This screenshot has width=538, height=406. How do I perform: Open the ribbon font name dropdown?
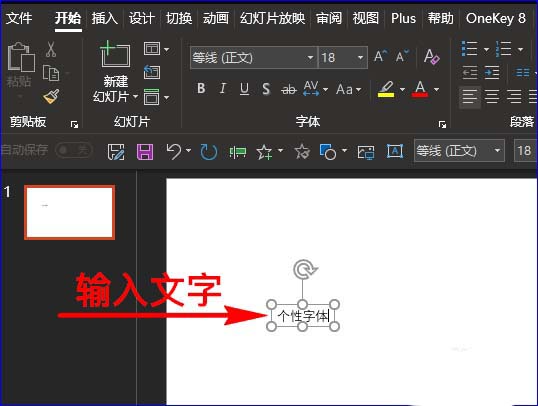(x=310, y=58)
